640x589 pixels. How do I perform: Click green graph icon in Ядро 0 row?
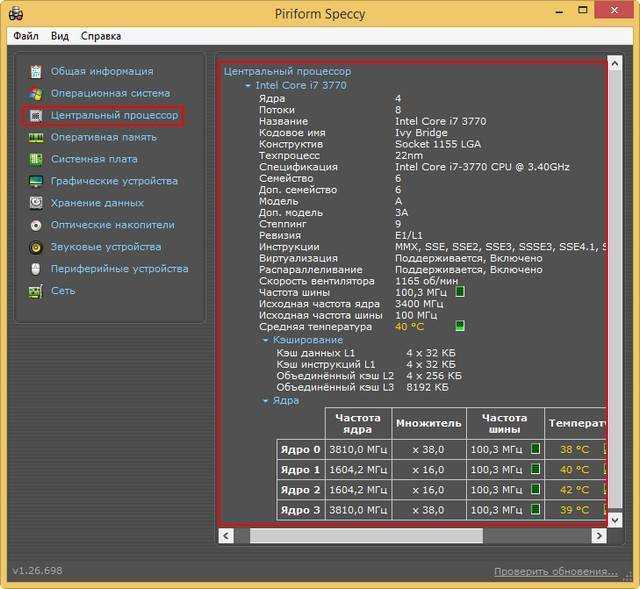pyautogui.click(x=535, y=449)
